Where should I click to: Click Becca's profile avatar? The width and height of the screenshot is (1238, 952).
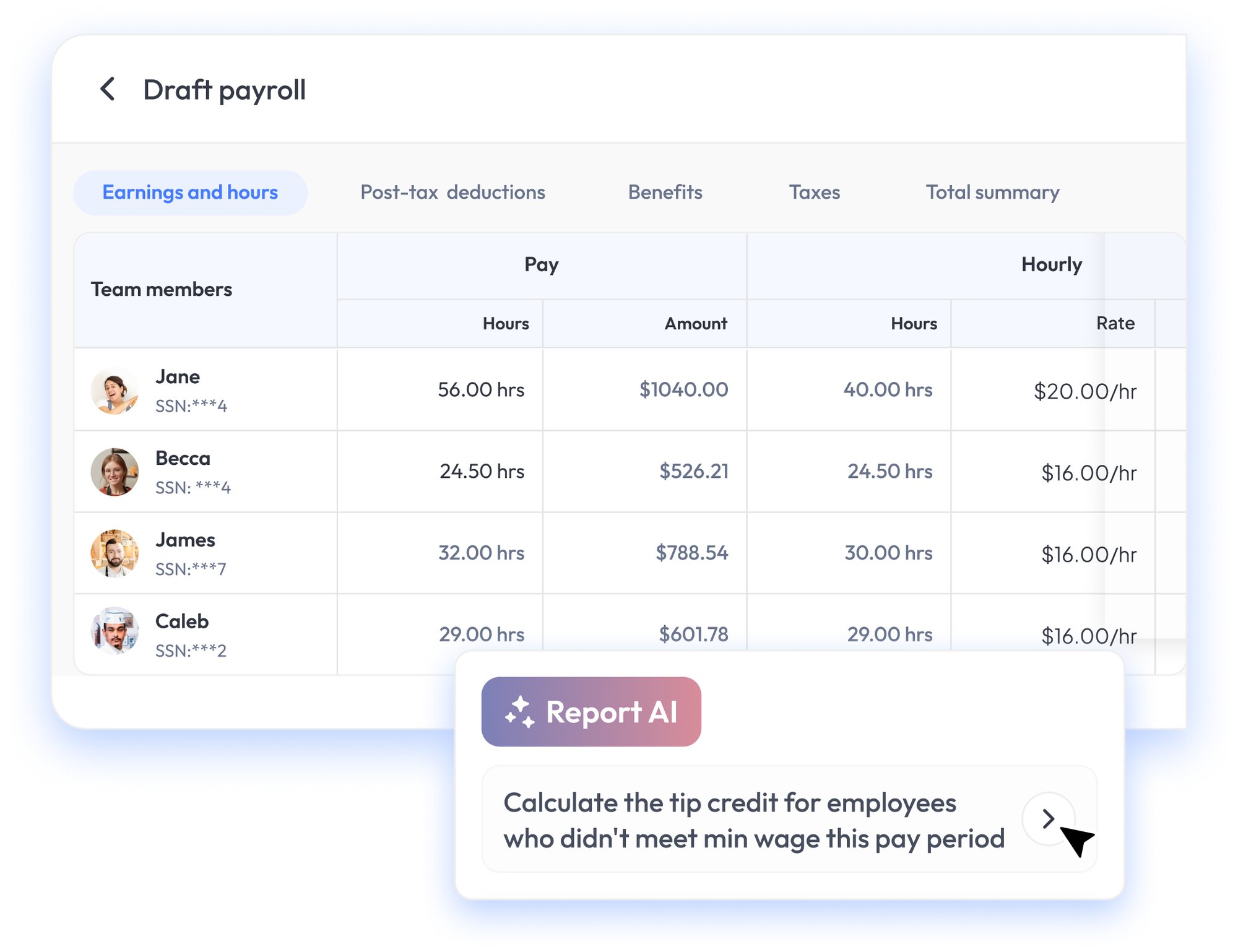115,472
